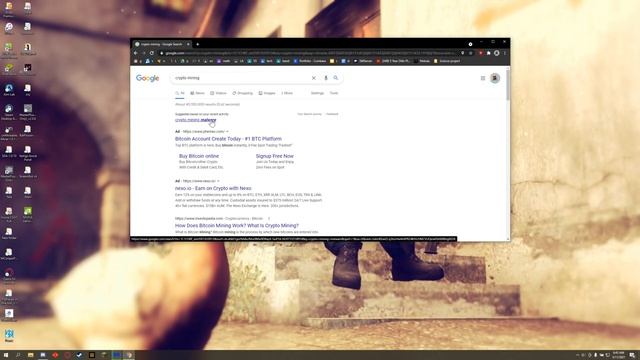This screenshot has height=360, width=640.
Task: Start voice search with the microphone icon
Action: (x=326, y=78)
